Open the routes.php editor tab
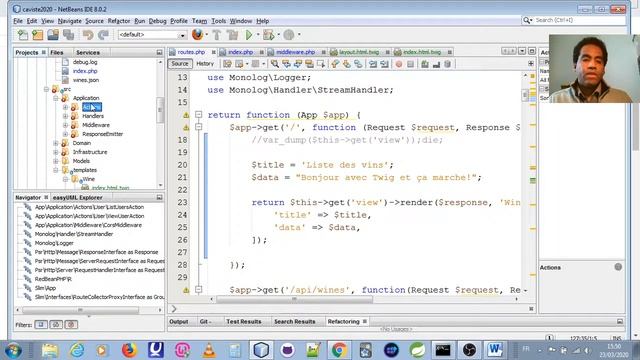This screenshot has width=640, height=360. (x=191, y=52)
